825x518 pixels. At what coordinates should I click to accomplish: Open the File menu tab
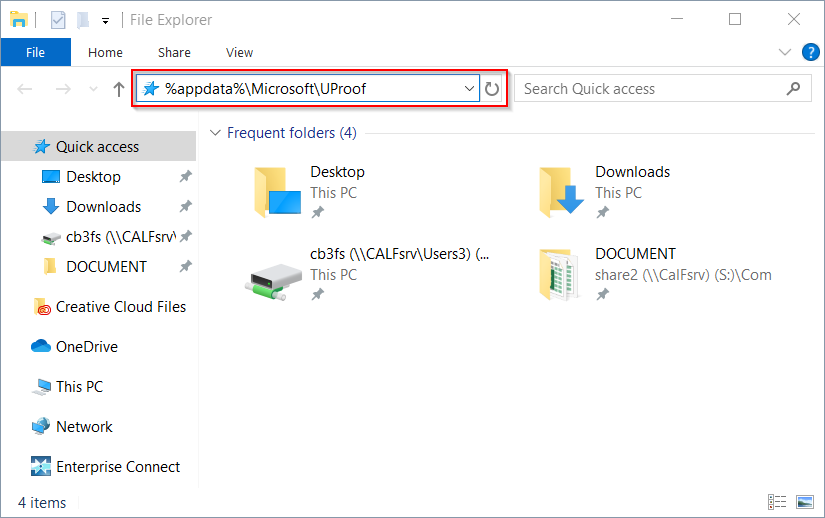[x=36, y=53]
